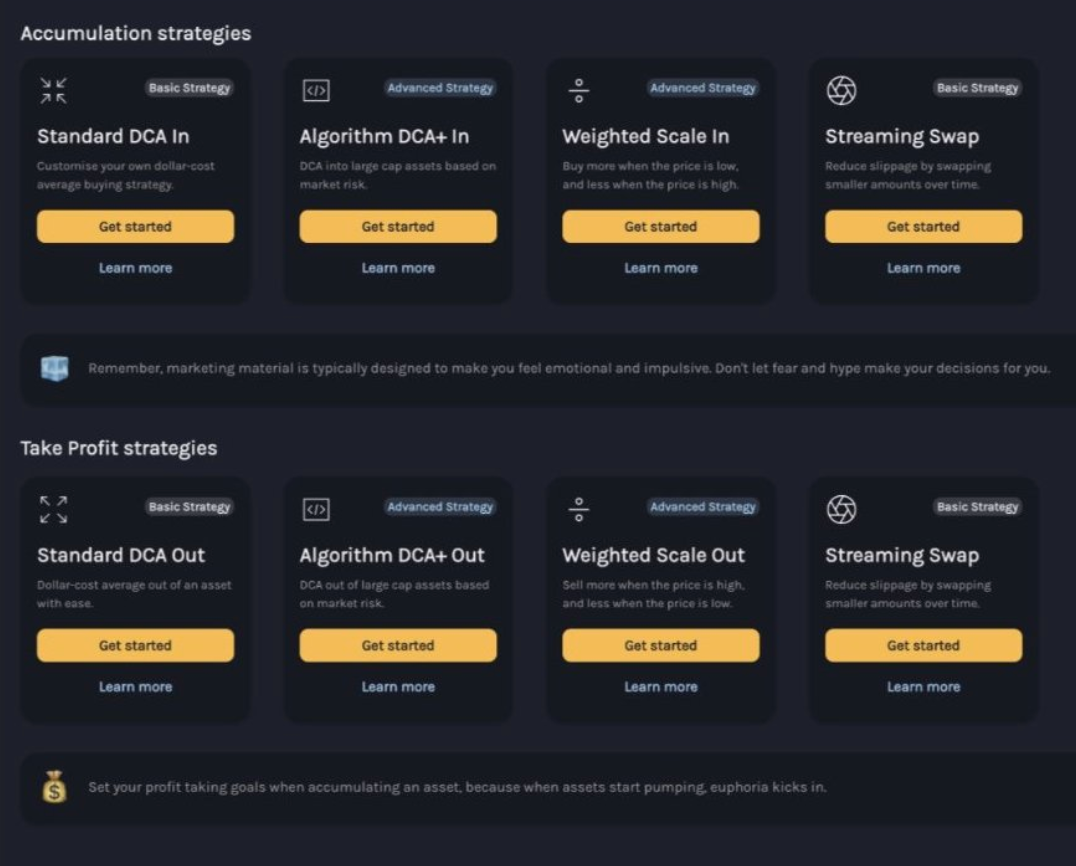1076x866 pixels.
Task: Get started with Standard DCA Out
Action: point(135,646)
